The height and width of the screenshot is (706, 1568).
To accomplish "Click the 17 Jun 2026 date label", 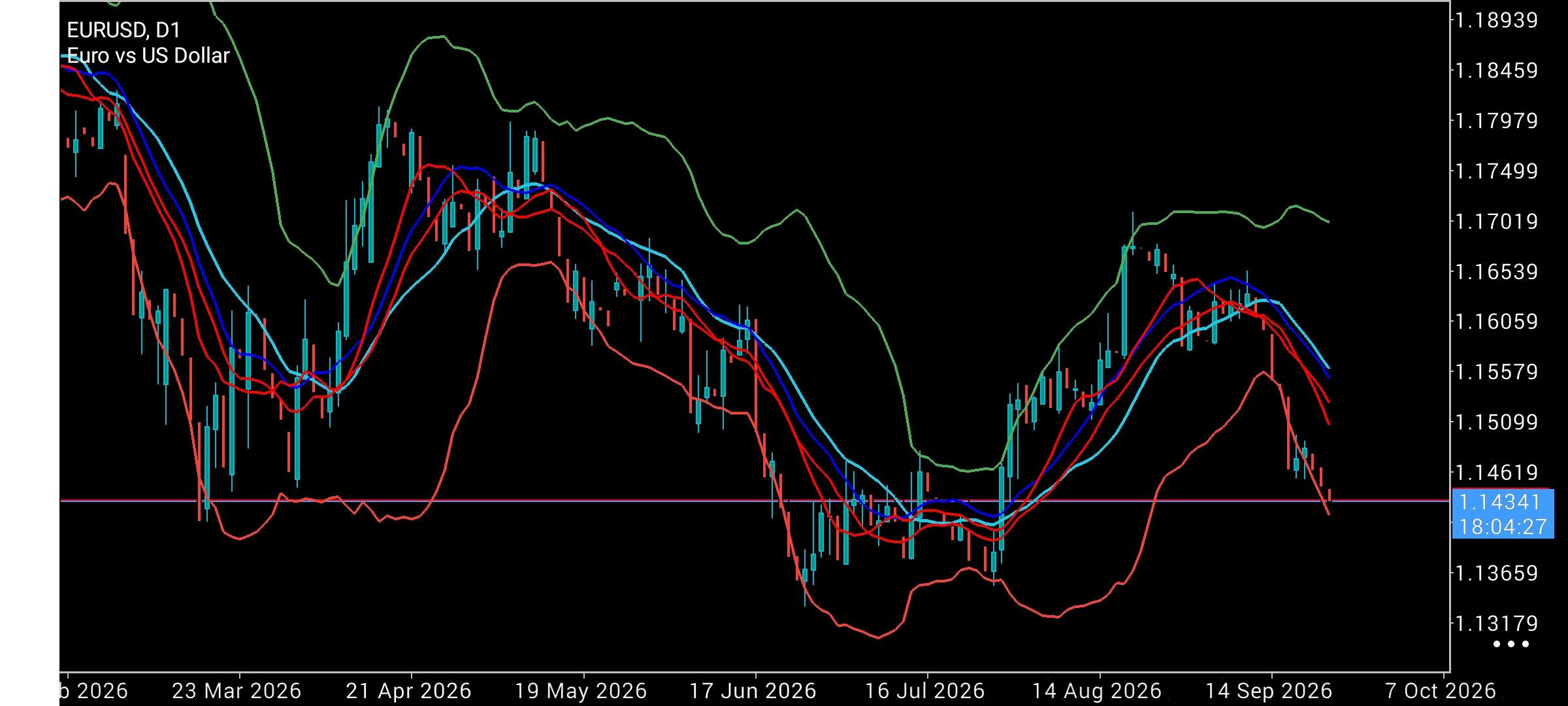I will 753,691.
